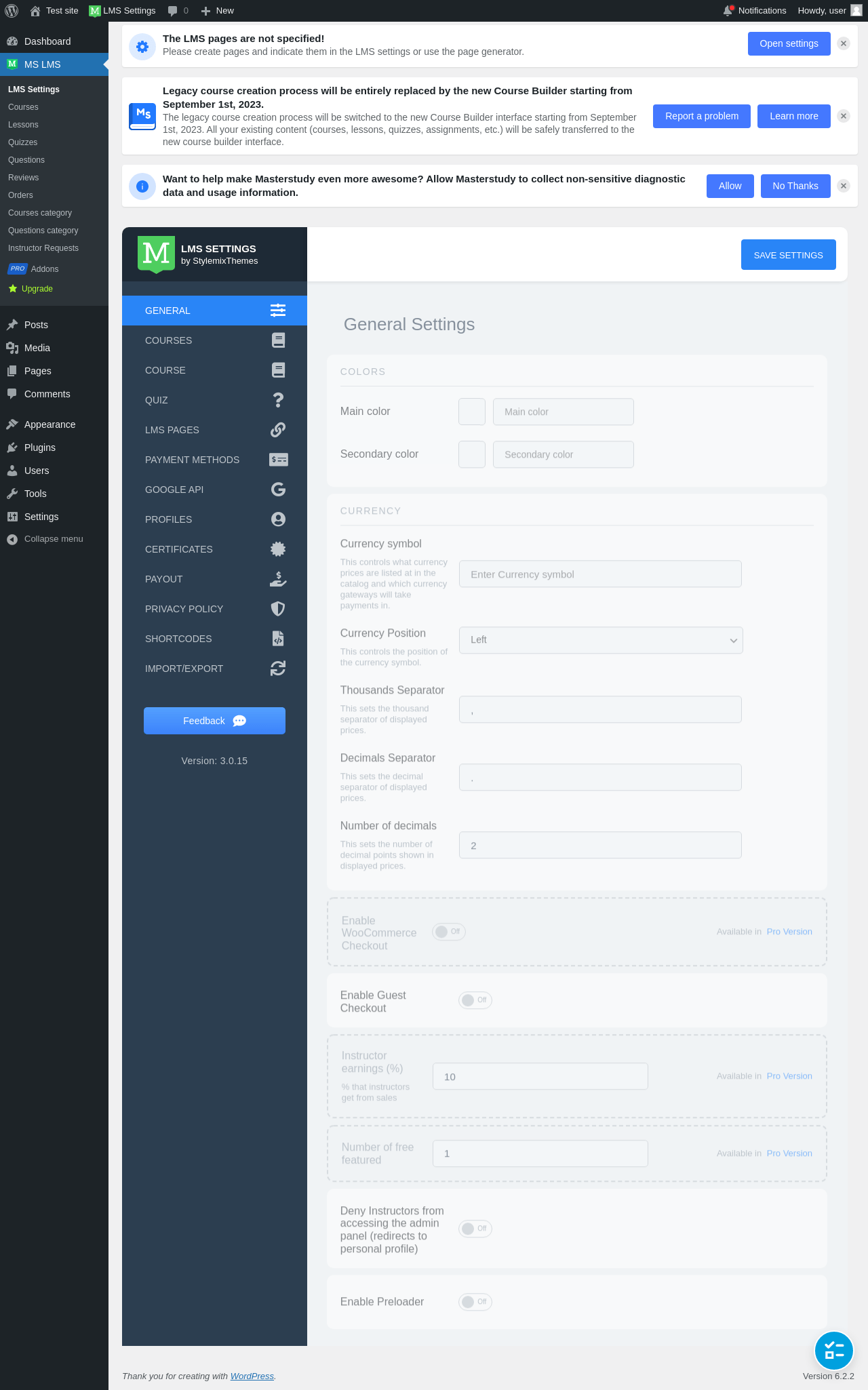This screenshot has width=868, height=1390.
Task: Click the Appearance brush icon in sidebar
Action: point(12,424)
